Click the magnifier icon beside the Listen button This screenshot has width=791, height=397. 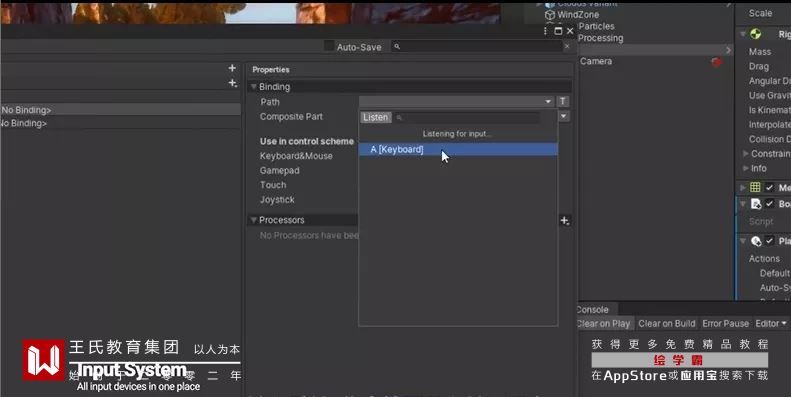tap(399, 118)
